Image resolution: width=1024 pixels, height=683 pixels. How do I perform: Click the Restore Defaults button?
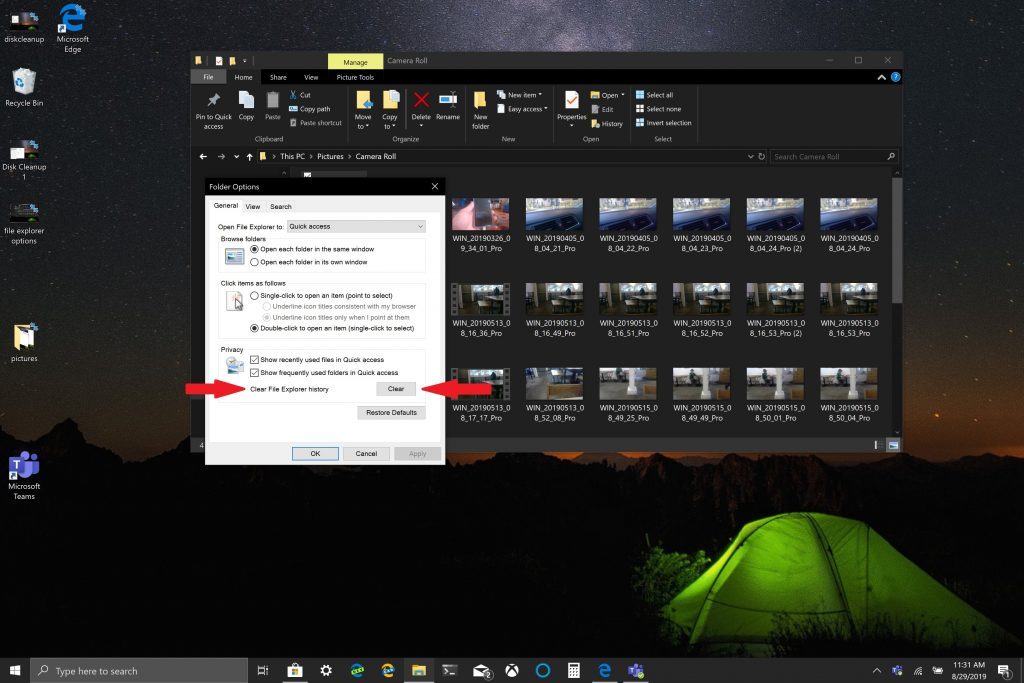(391, 412)
